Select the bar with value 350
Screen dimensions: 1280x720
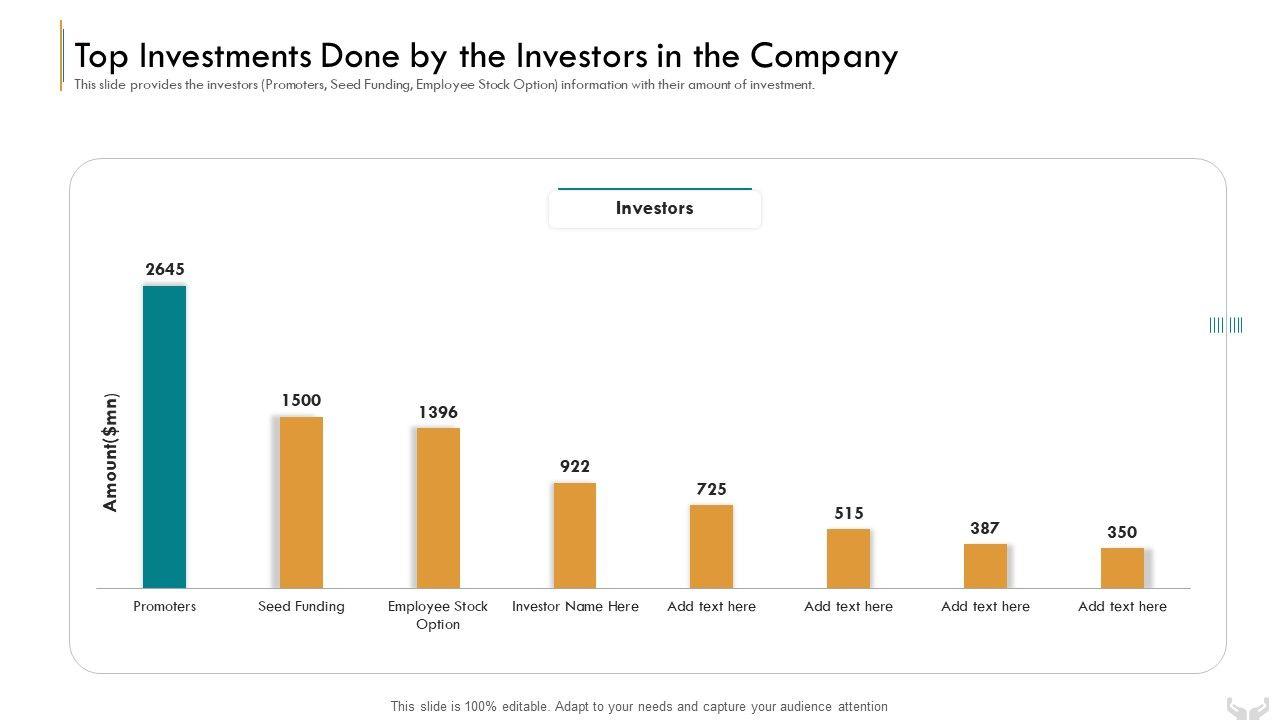1122,567
